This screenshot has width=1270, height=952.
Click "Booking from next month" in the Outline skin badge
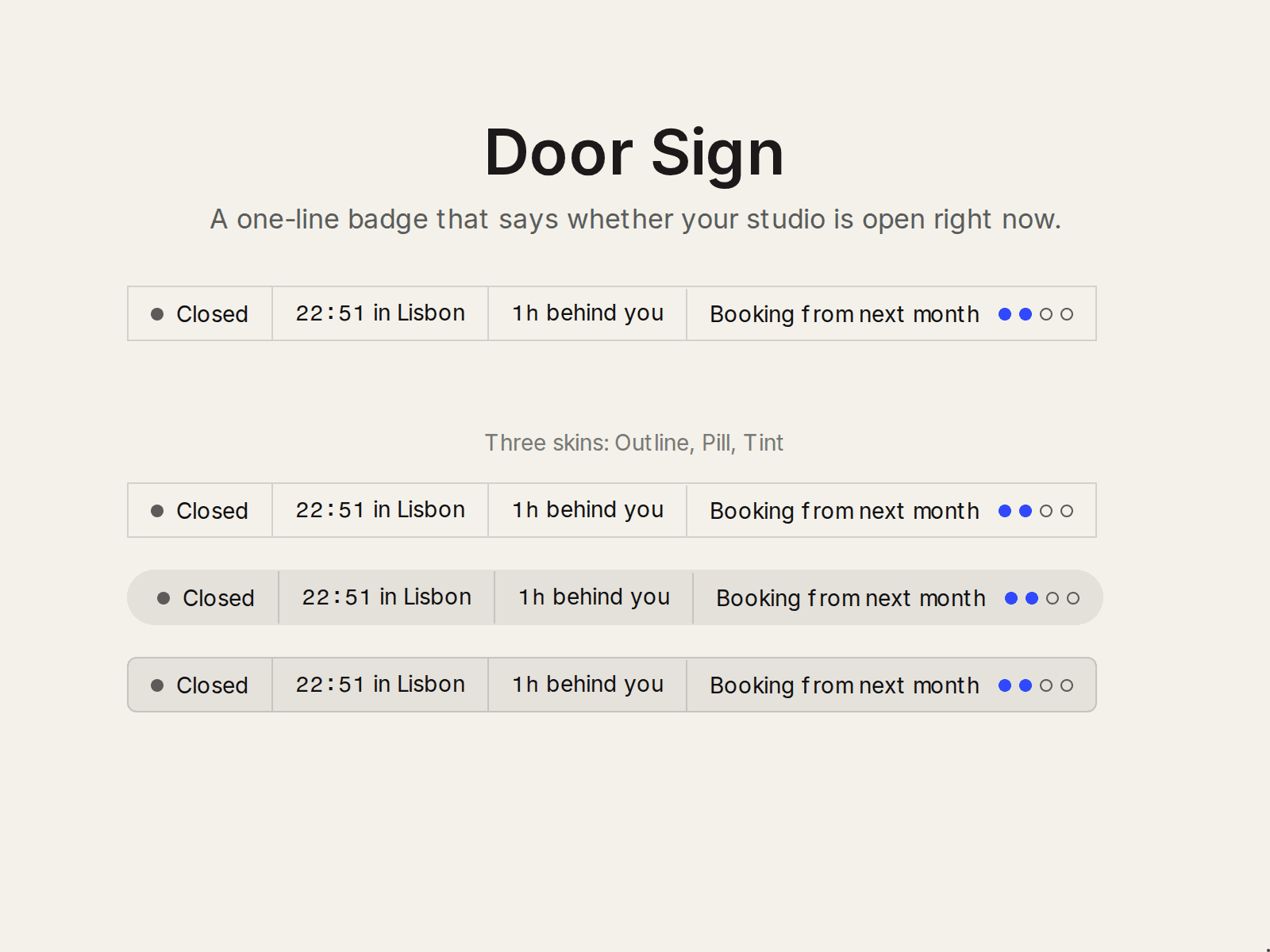(845, 511)
